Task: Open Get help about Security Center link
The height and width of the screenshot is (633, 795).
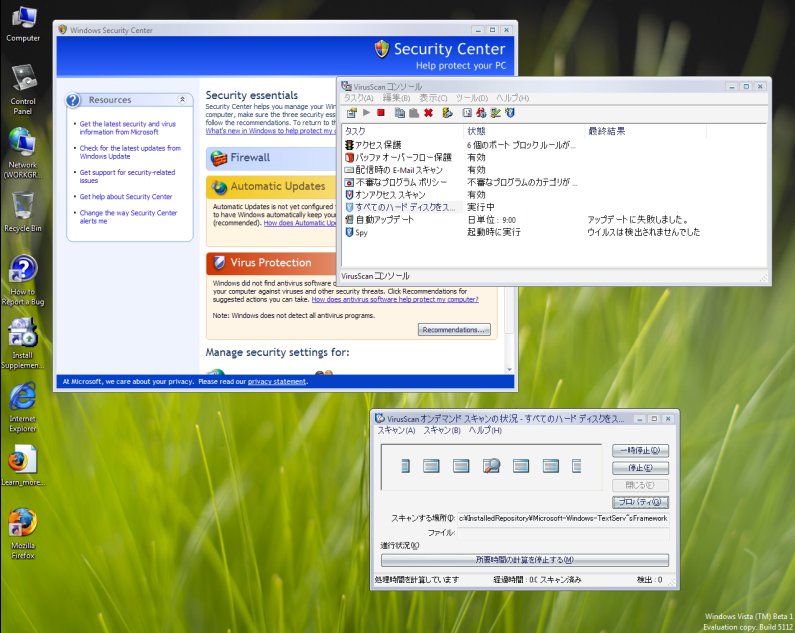Action: pos(126,197)
